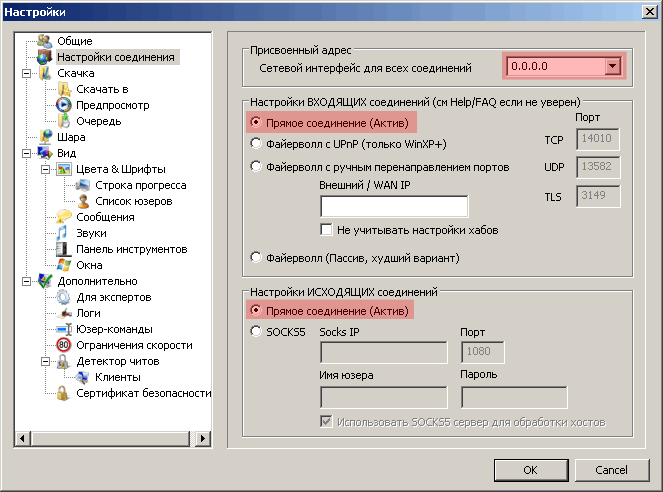Click the Шара sharing icon
663x492 pixels.
tap(45, 137)
